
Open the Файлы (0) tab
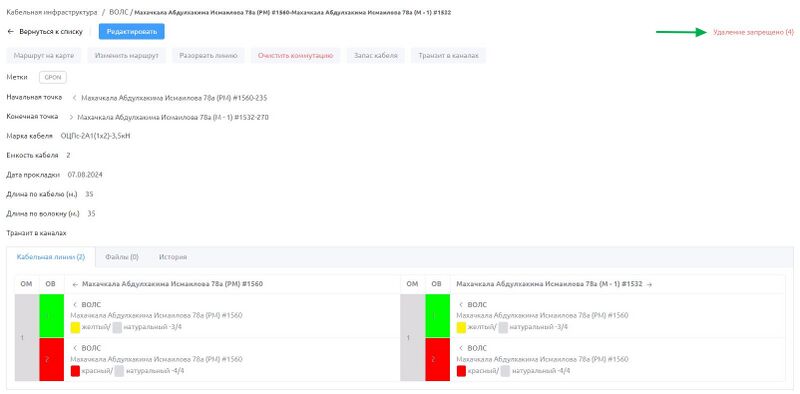tap(122, 257)
